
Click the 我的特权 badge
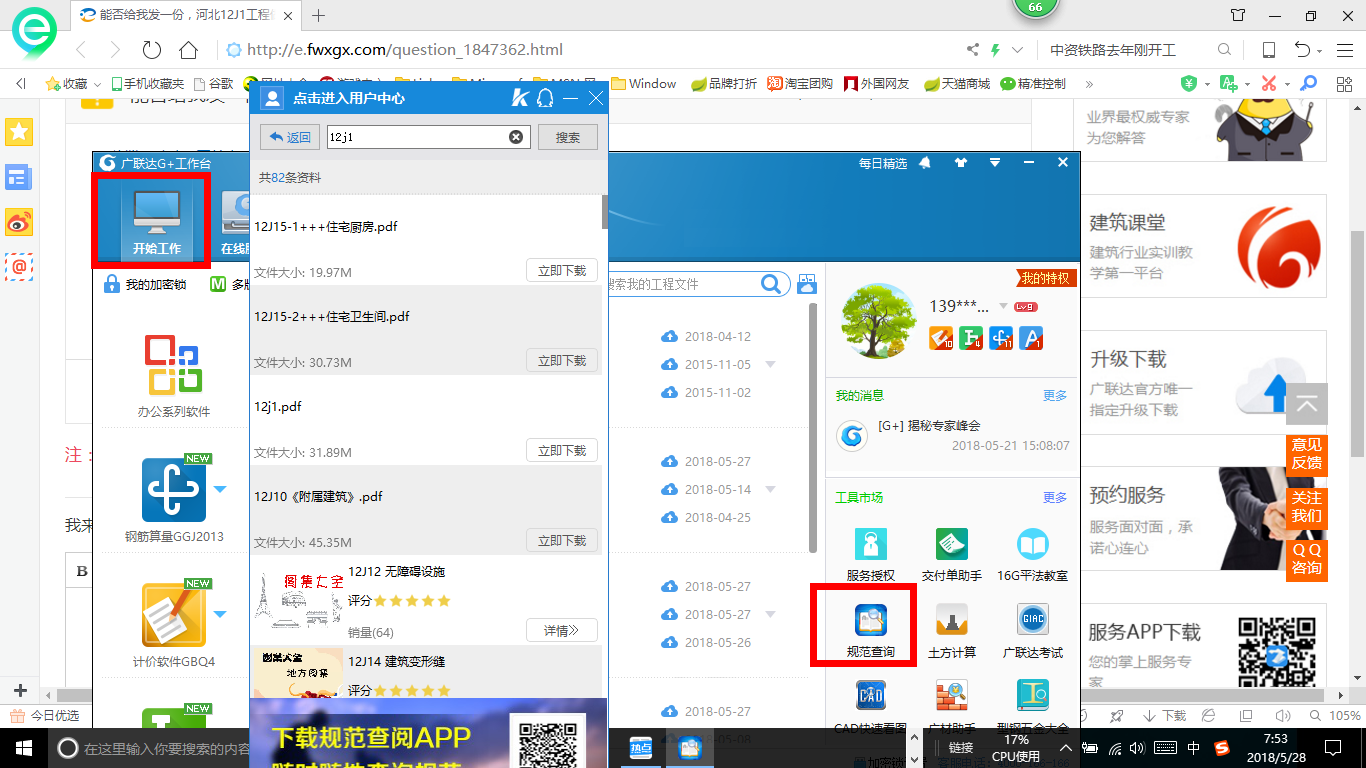[x=1045, y=278]
